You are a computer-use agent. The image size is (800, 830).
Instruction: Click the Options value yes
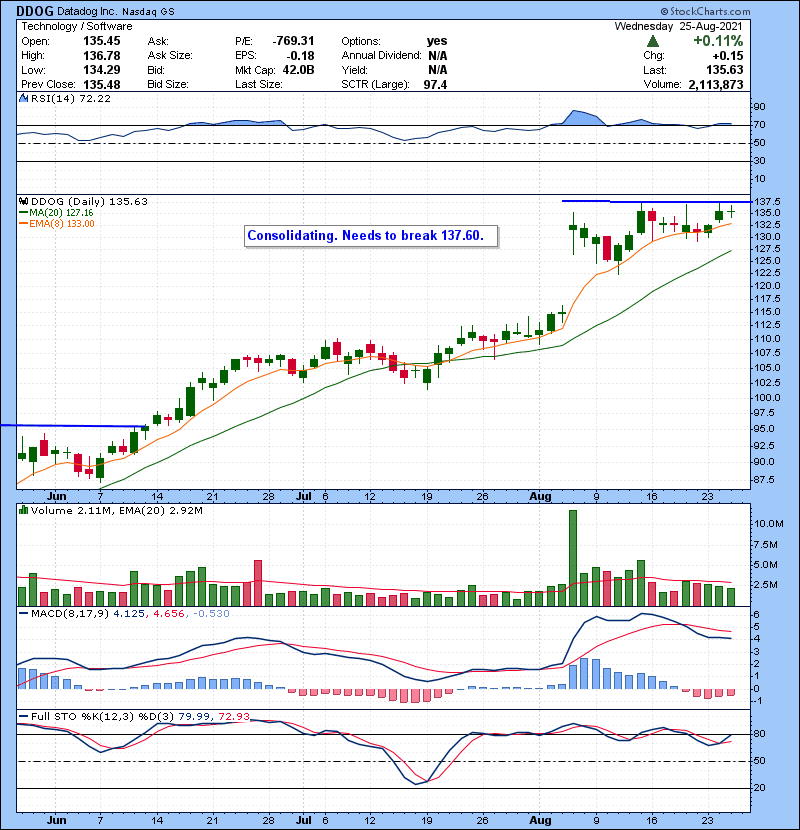pyautogui.click(x=437, y=41)
